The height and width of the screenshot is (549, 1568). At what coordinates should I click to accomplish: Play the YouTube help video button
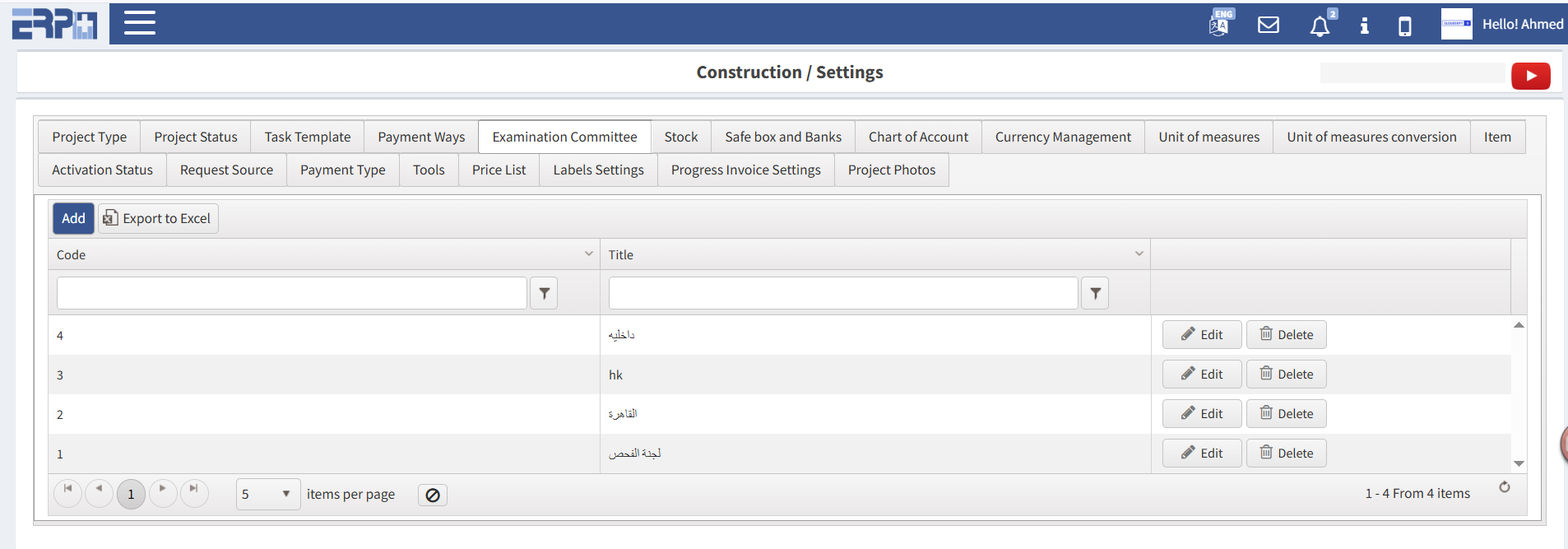[1530, 76]
